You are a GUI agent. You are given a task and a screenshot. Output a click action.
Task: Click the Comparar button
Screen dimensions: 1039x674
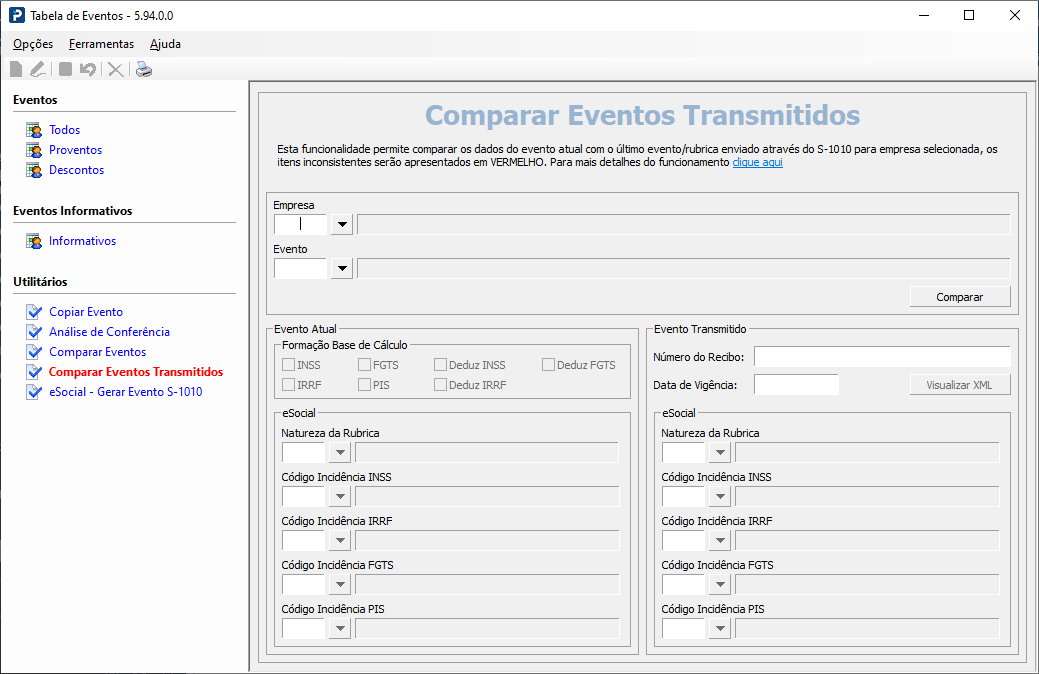959,297
